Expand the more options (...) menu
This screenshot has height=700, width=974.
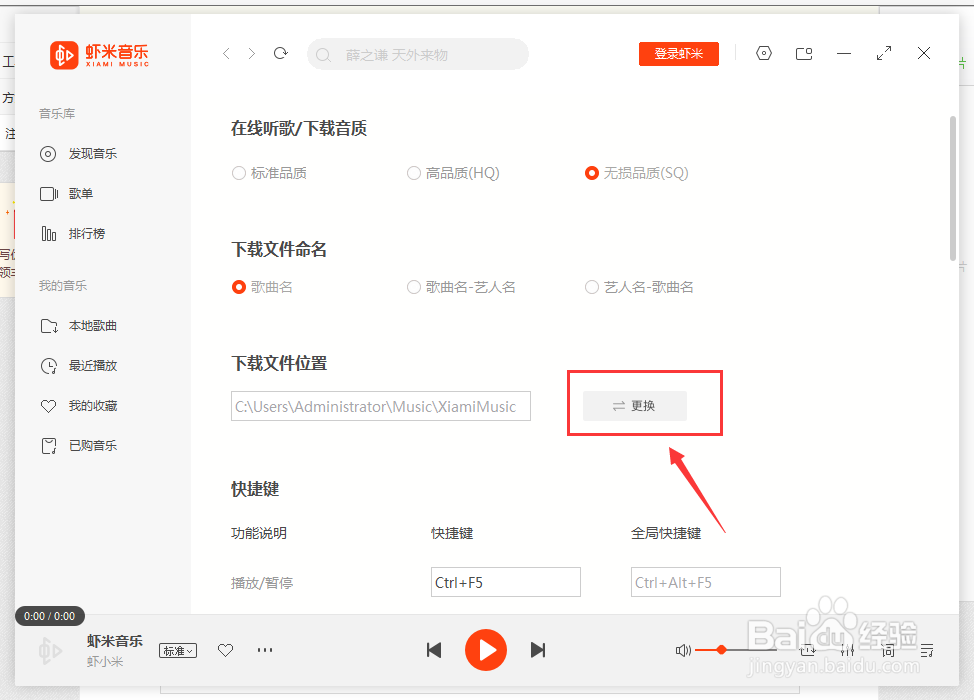point(264,650)
